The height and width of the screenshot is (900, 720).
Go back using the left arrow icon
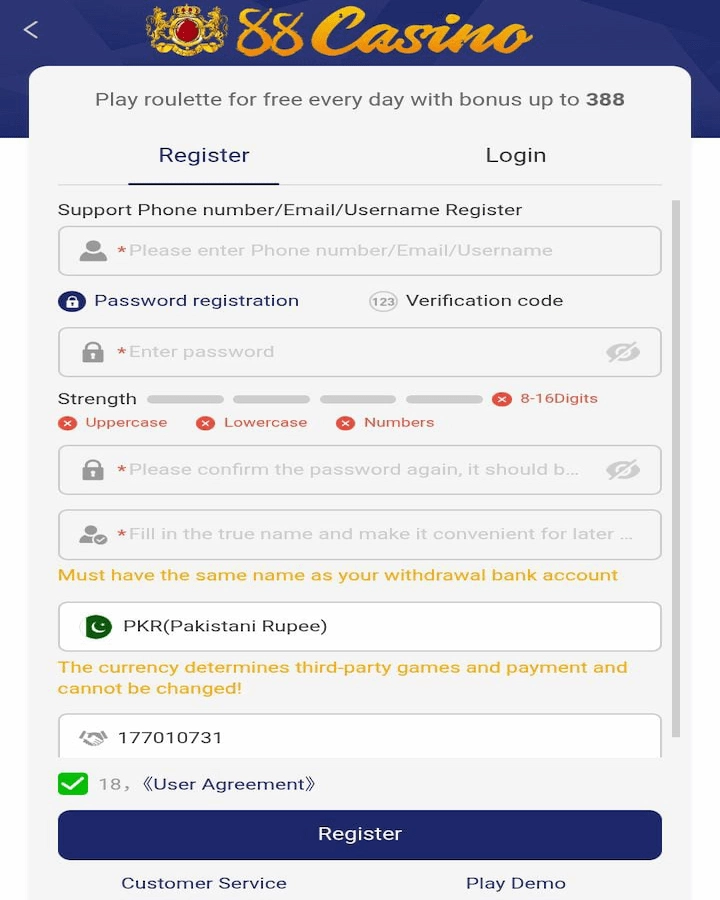click(31, 29)
